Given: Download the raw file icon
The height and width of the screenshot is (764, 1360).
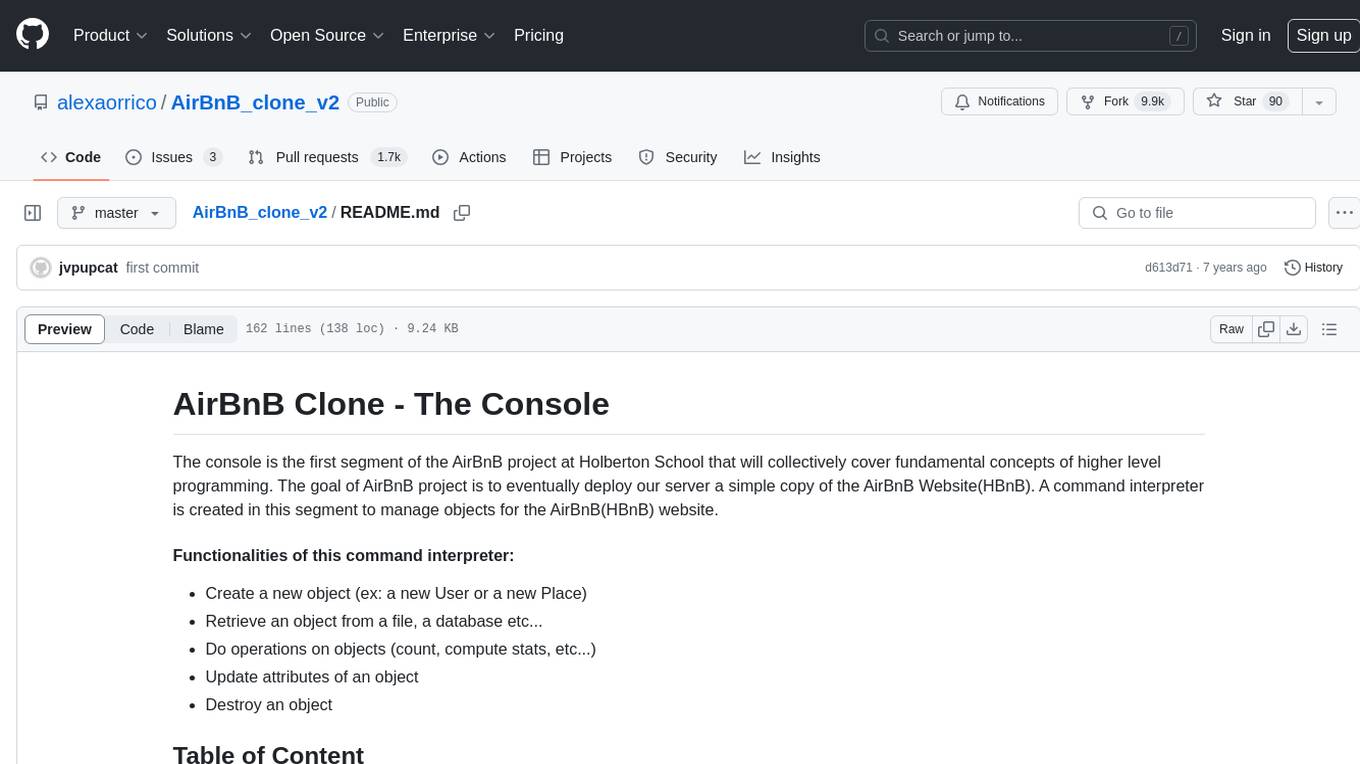Looking at the screenshot, I should click(x=1293, y=329).
